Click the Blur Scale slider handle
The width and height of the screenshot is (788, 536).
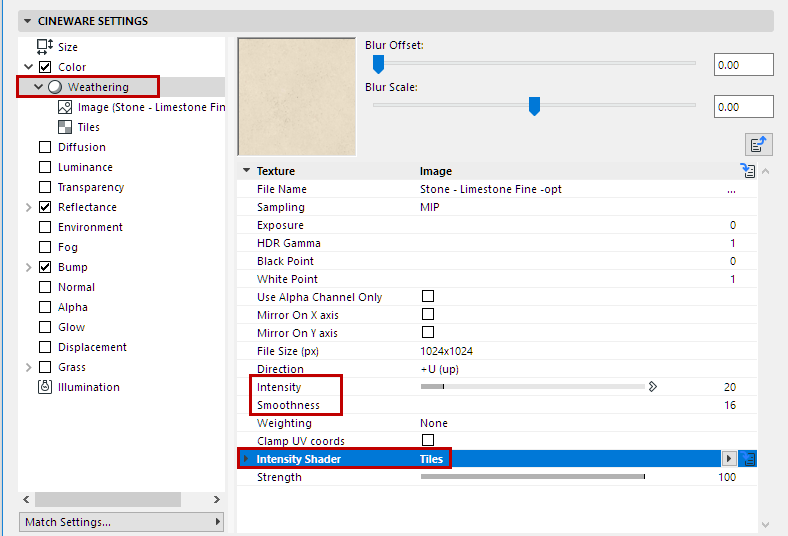pyautogui.click(x=534, y=106)
